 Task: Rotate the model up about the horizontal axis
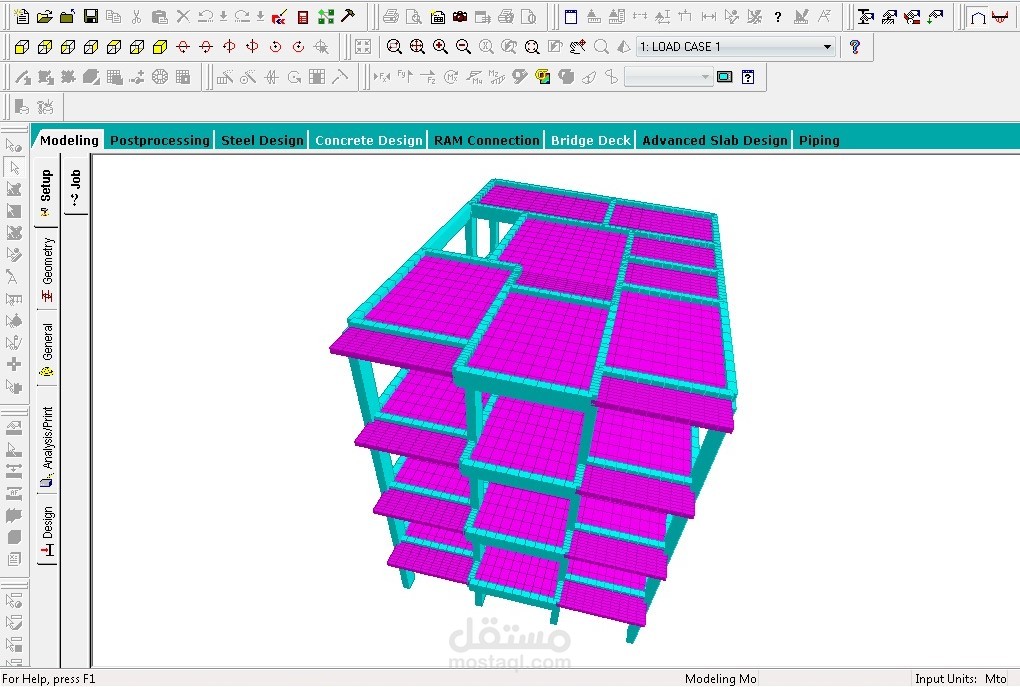pos(183,47)
